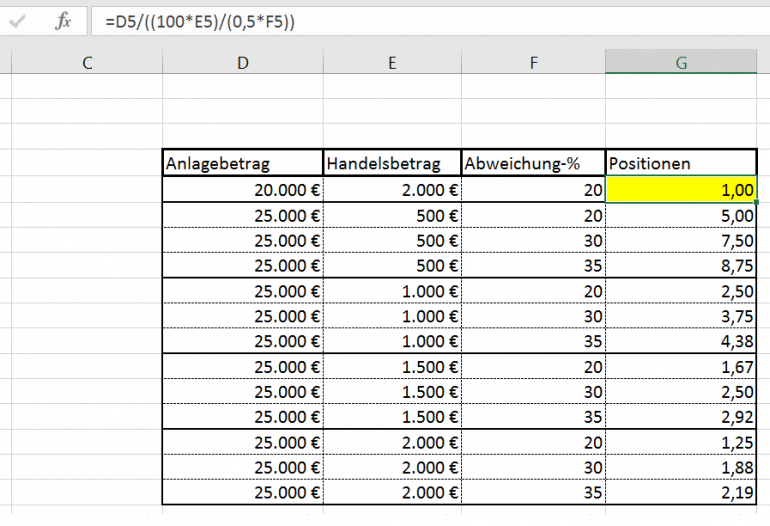The image size is (770, 526).
Task: Select Handelsbetrag cell in the 5,00 row
Action: 392,215
